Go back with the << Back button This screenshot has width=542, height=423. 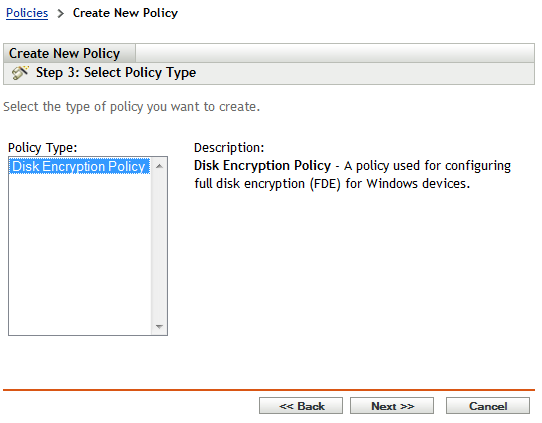click(x=301, y=406)
